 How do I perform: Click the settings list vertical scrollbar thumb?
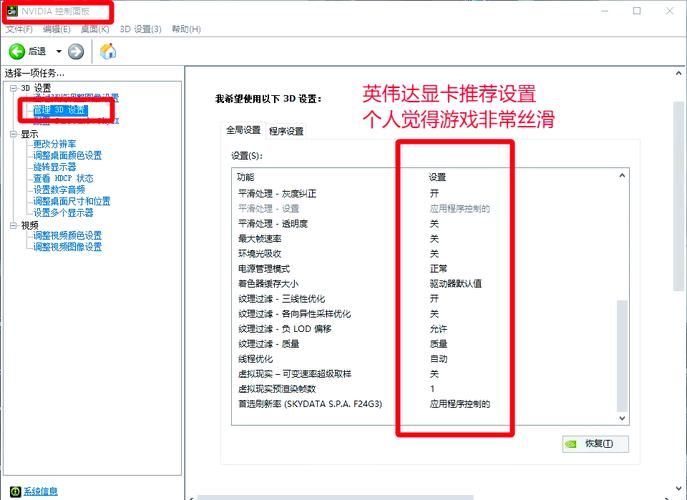(x=622, y=355)
